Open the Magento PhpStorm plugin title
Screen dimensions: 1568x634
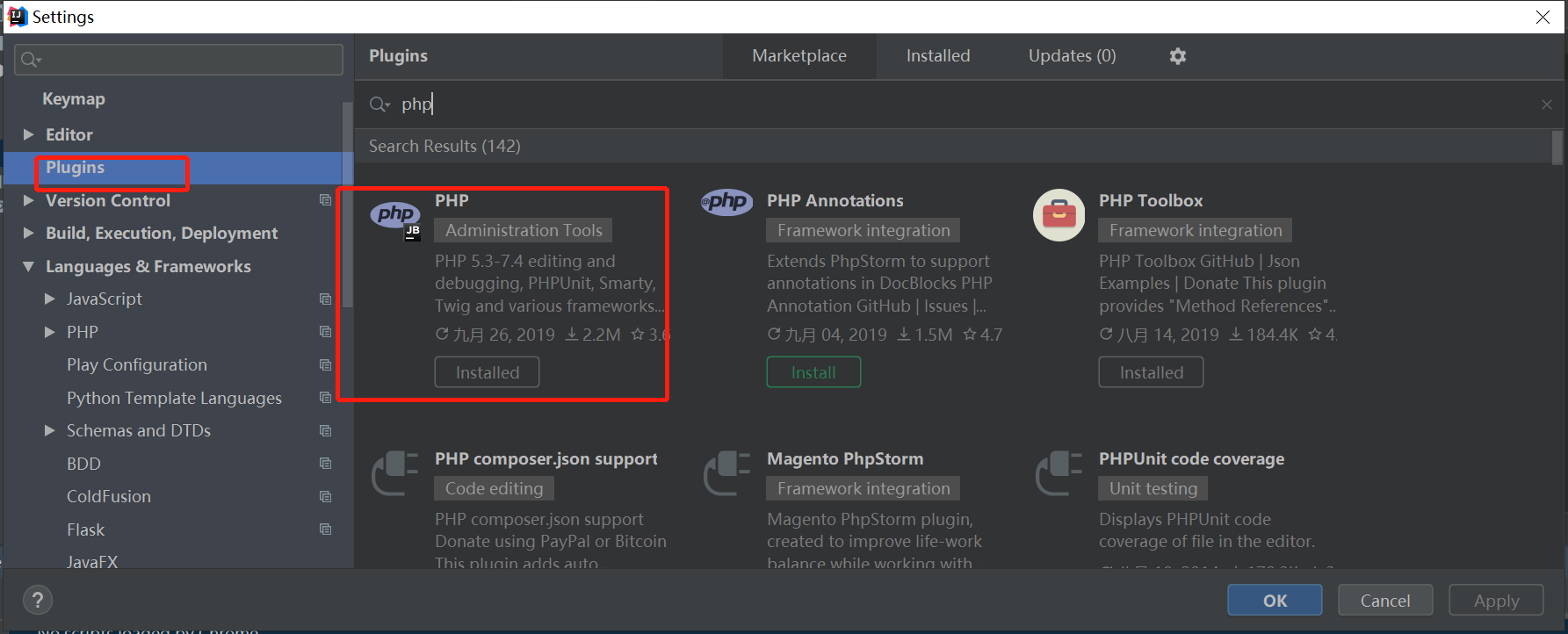tap(845, 459)
